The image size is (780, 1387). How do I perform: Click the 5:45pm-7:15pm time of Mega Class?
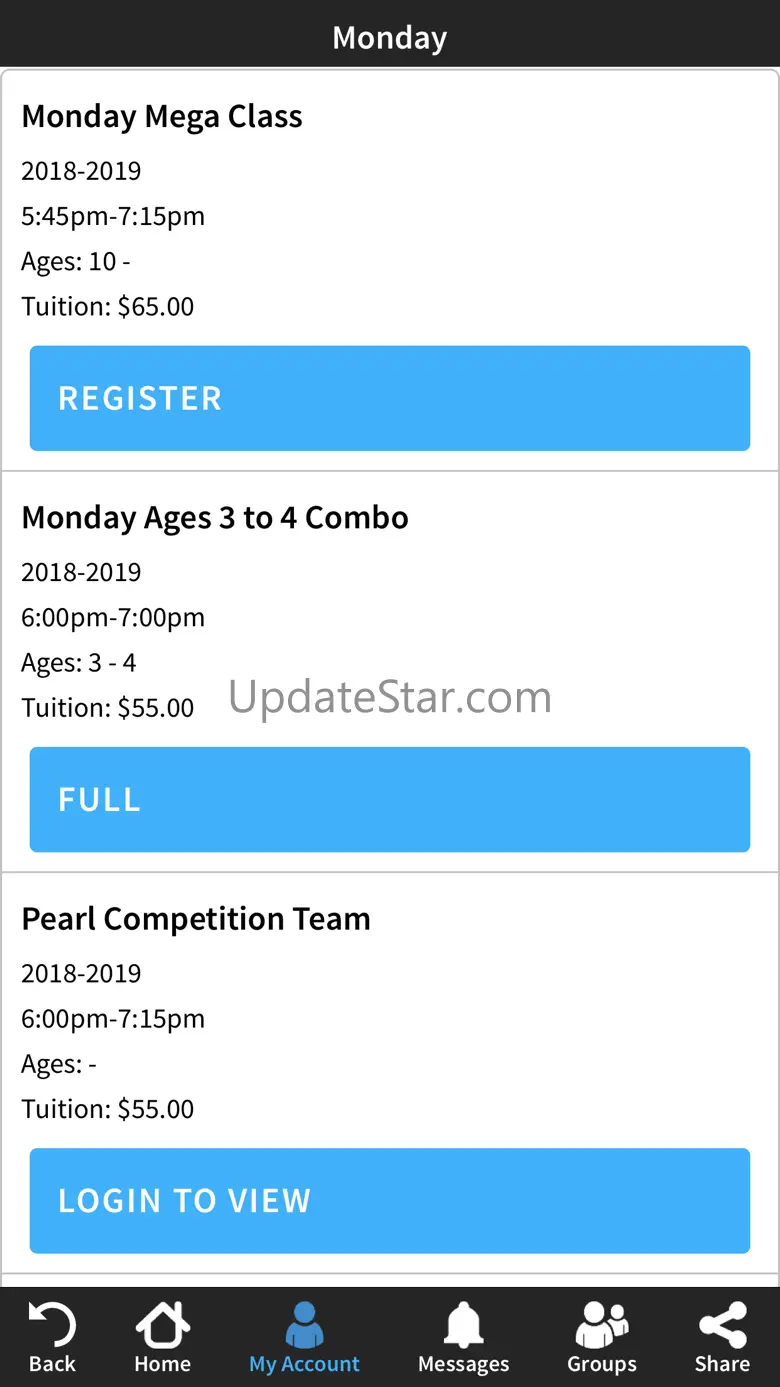(x=113, y=216)
